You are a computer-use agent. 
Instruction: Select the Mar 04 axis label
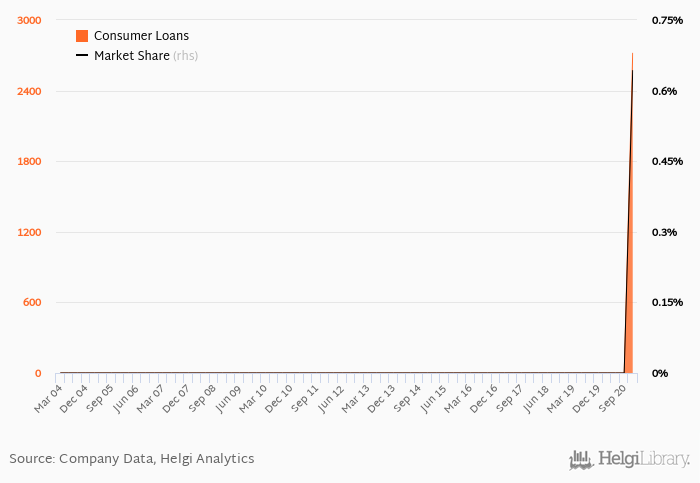coord(48,399)
